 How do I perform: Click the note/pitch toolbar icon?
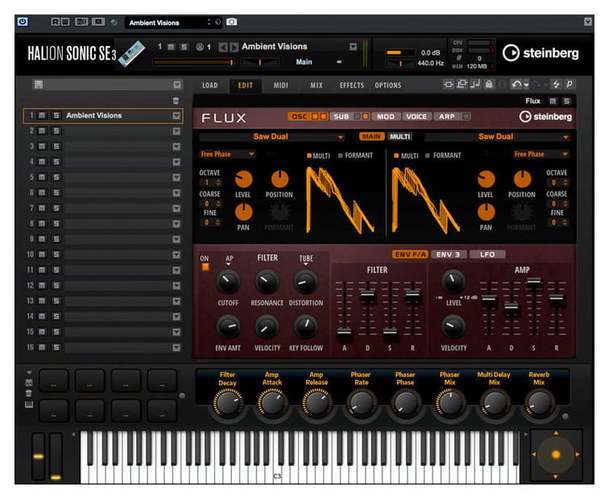(x=475, y=84)
